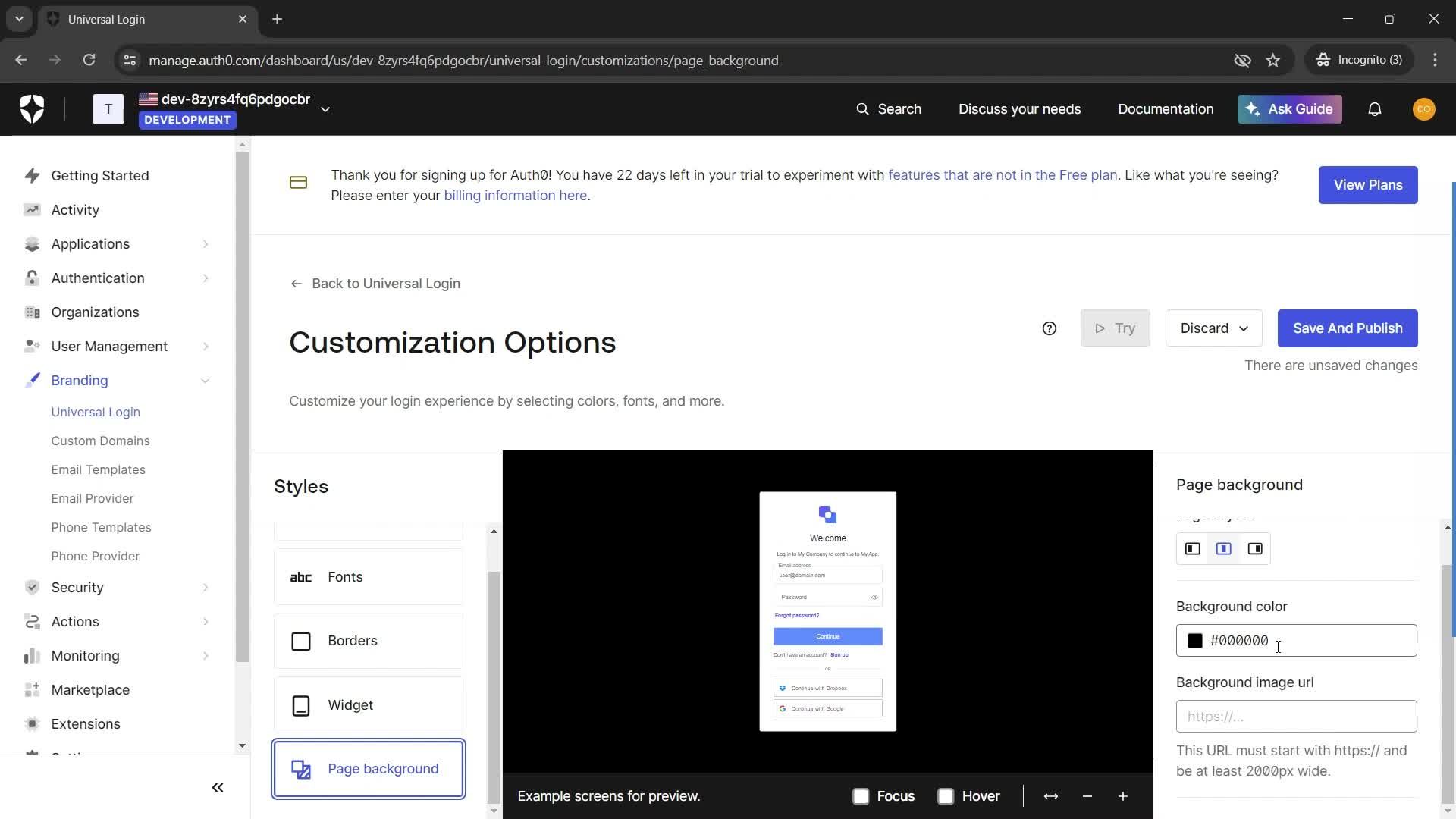This screenshot has width=1456, height=819.
Task: Open Phone Provider
Action: coord(96,557)
